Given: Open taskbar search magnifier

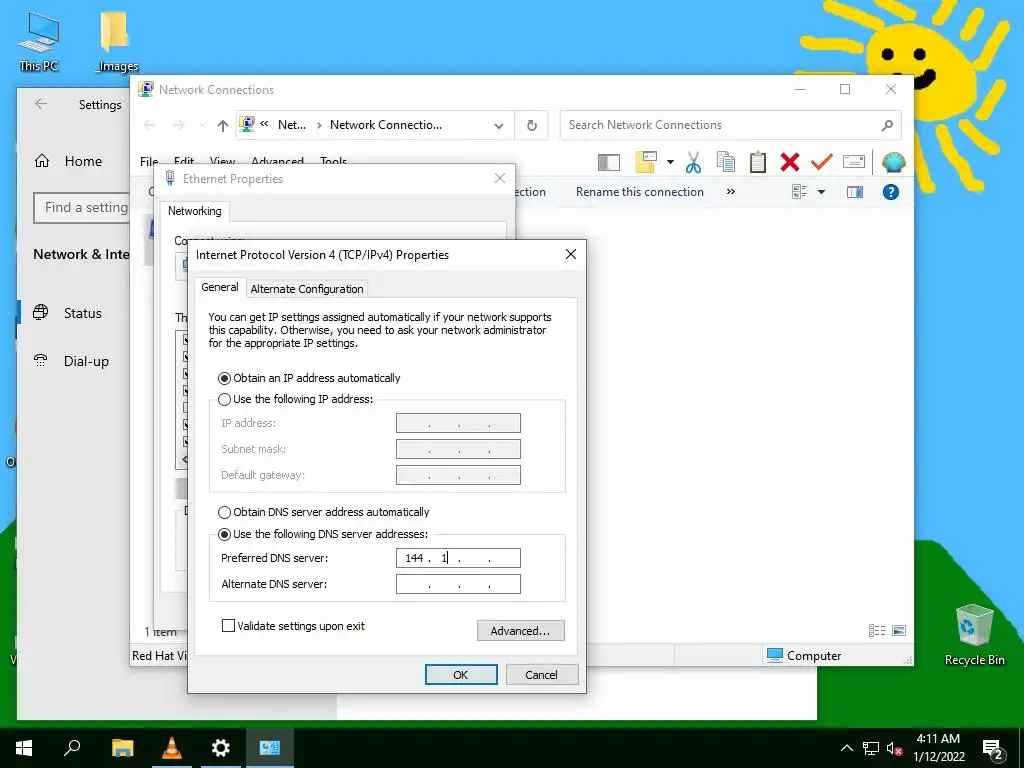Looking at the screenshot, I should tap(72, 748).
